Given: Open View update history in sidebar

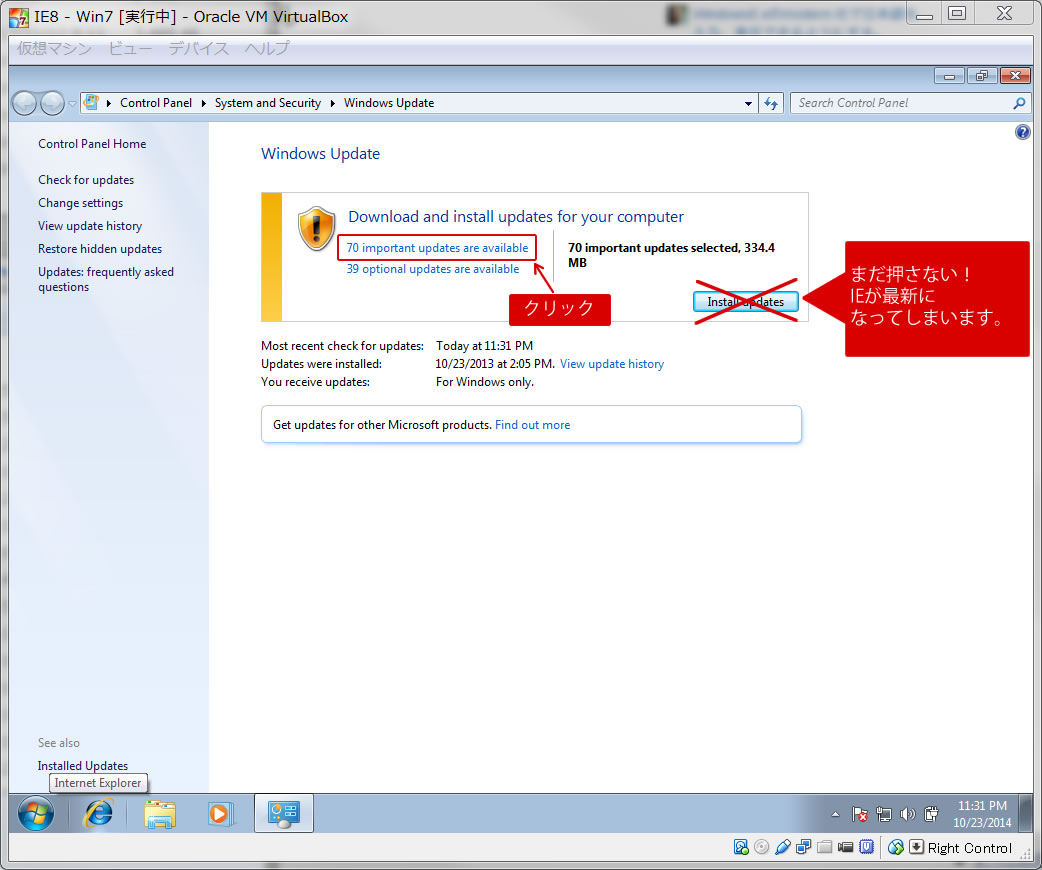Looking at the screenshot, I should 90,226.
